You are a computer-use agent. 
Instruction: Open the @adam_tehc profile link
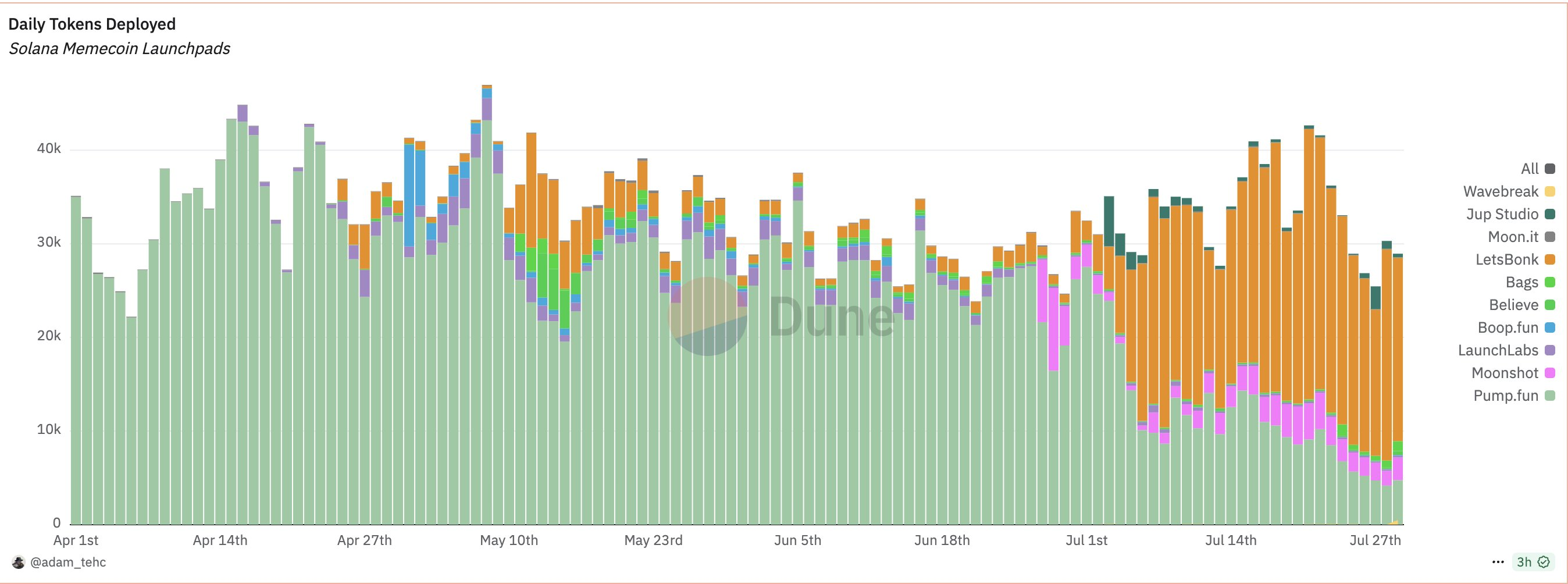[67, 562]
